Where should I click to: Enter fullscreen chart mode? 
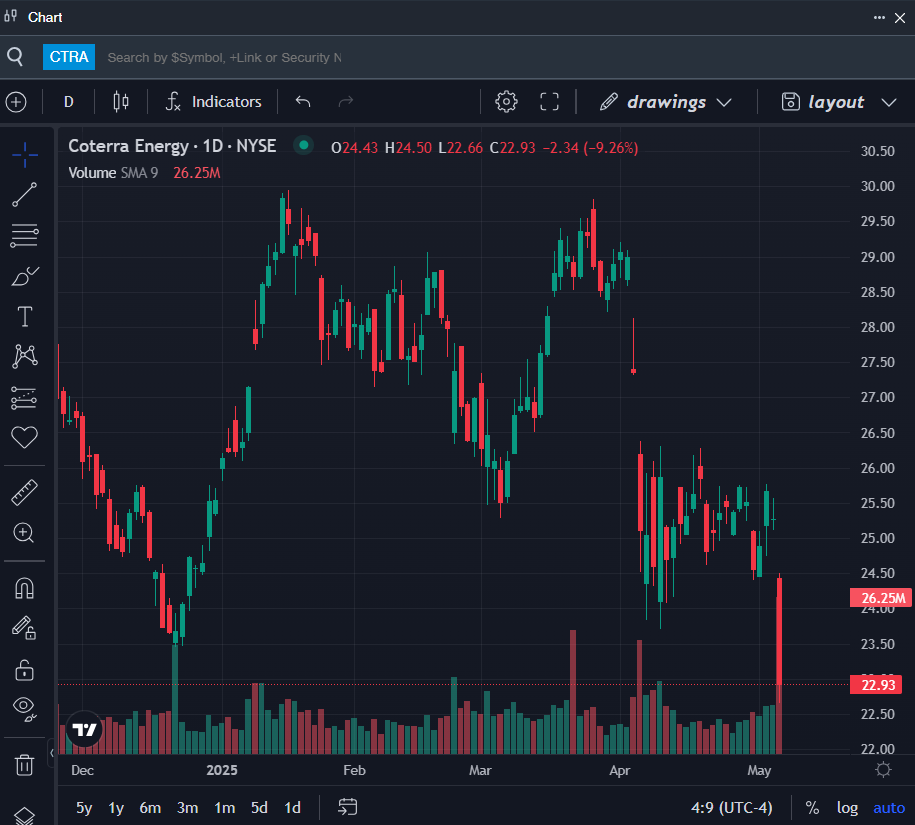(x=549, y=102)
